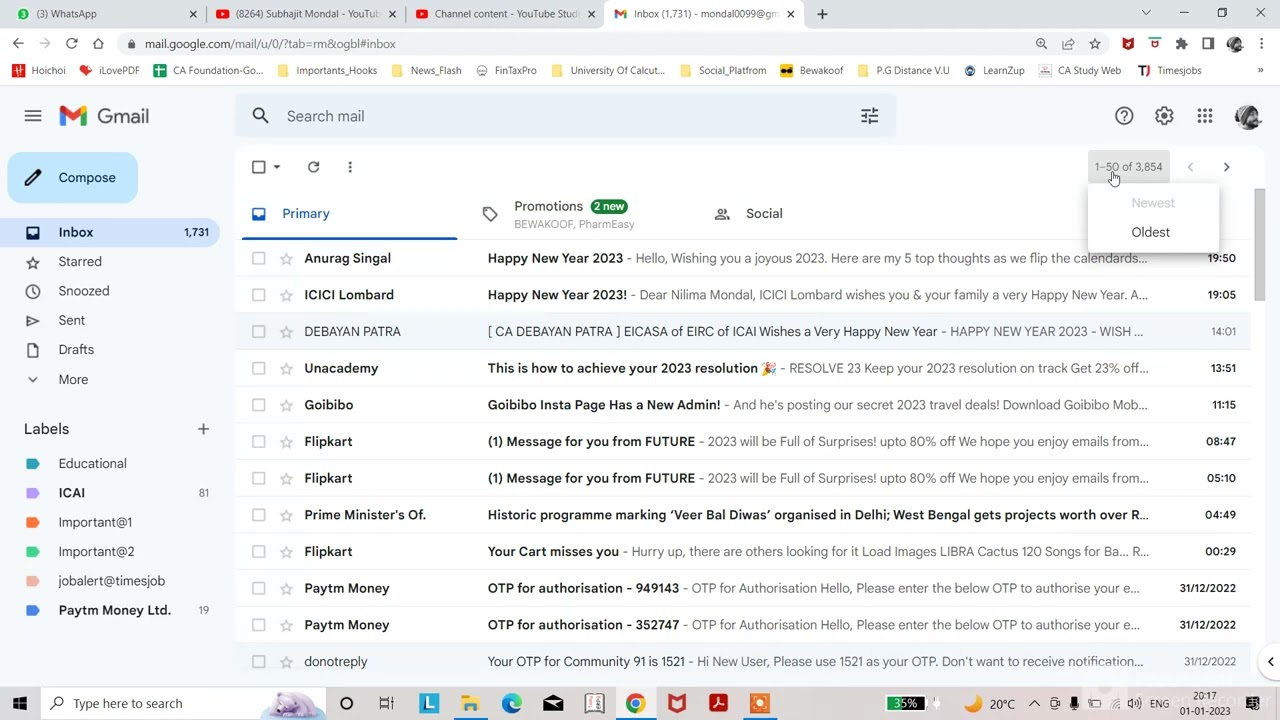This screenshot has height=720, width=1280.
Task: Show side panel arrow at bottom right
Action: point(1270,661)
